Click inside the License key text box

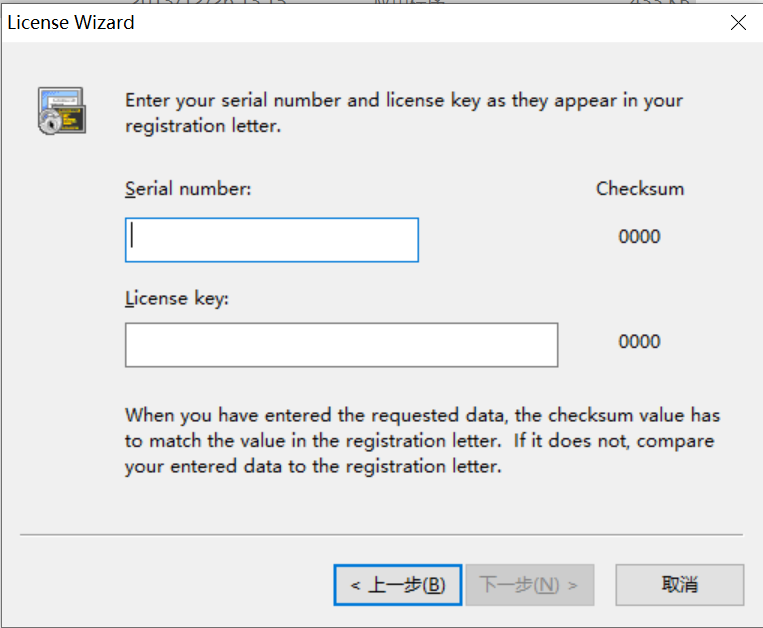pos(341,345)
